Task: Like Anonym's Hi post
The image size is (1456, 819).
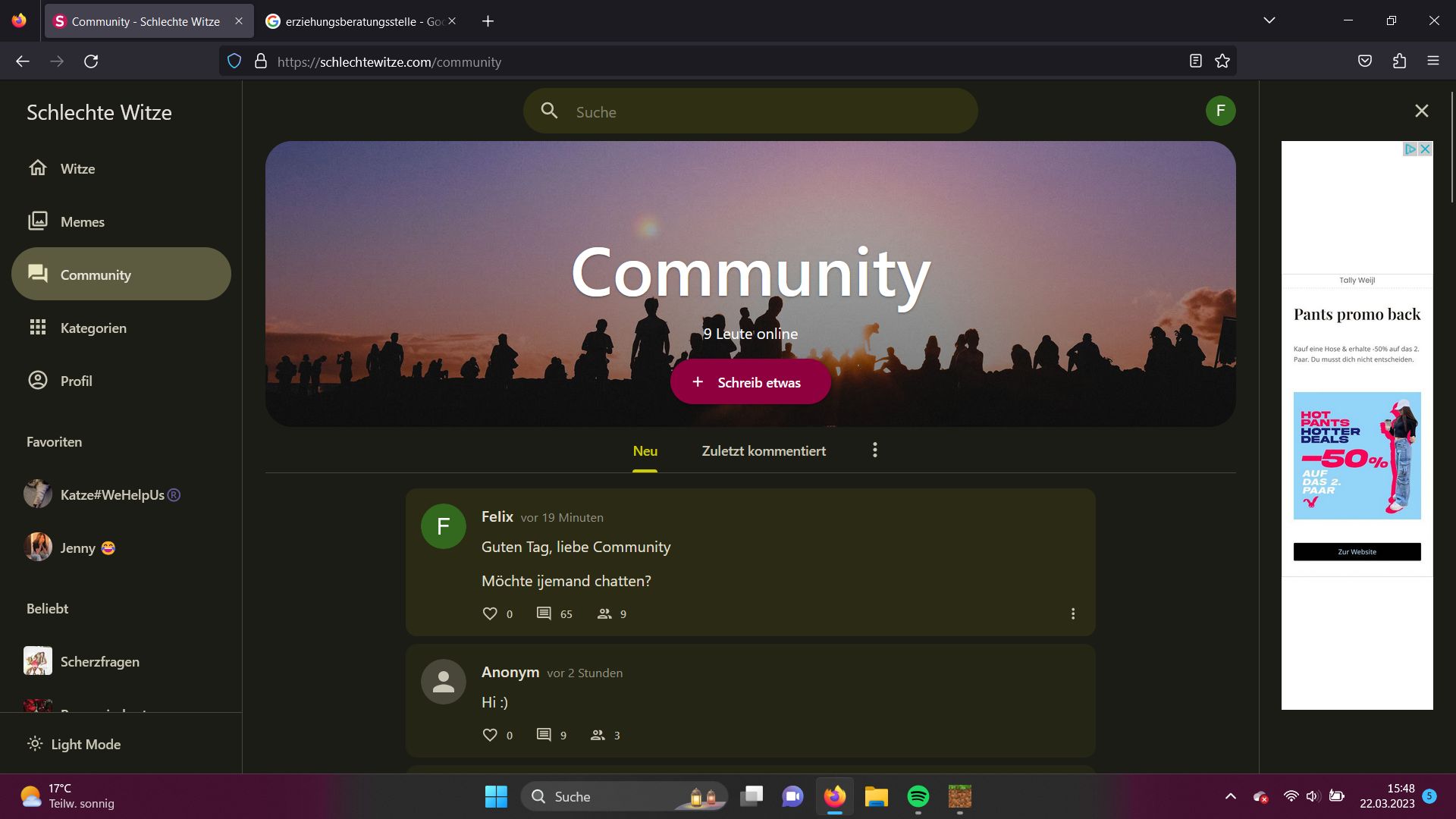Action: point(490,735)
